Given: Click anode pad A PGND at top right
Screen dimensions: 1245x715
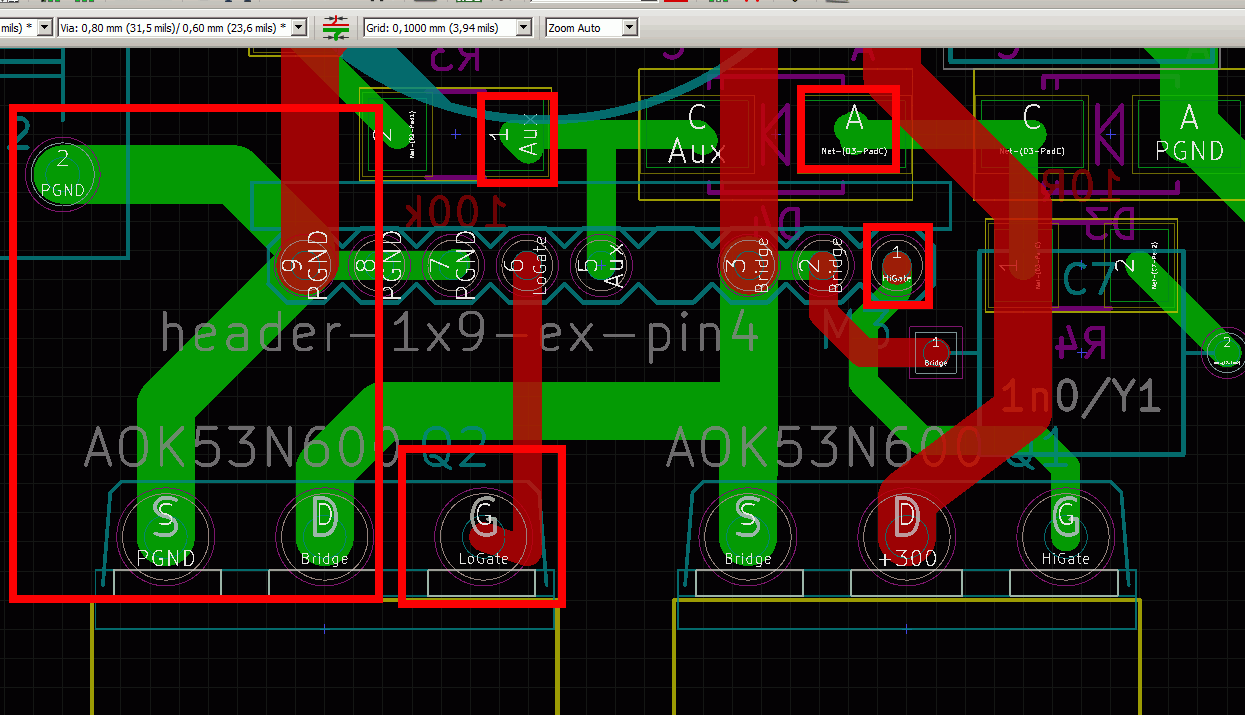Looking at the screenshot, I should coord(1188,133).
